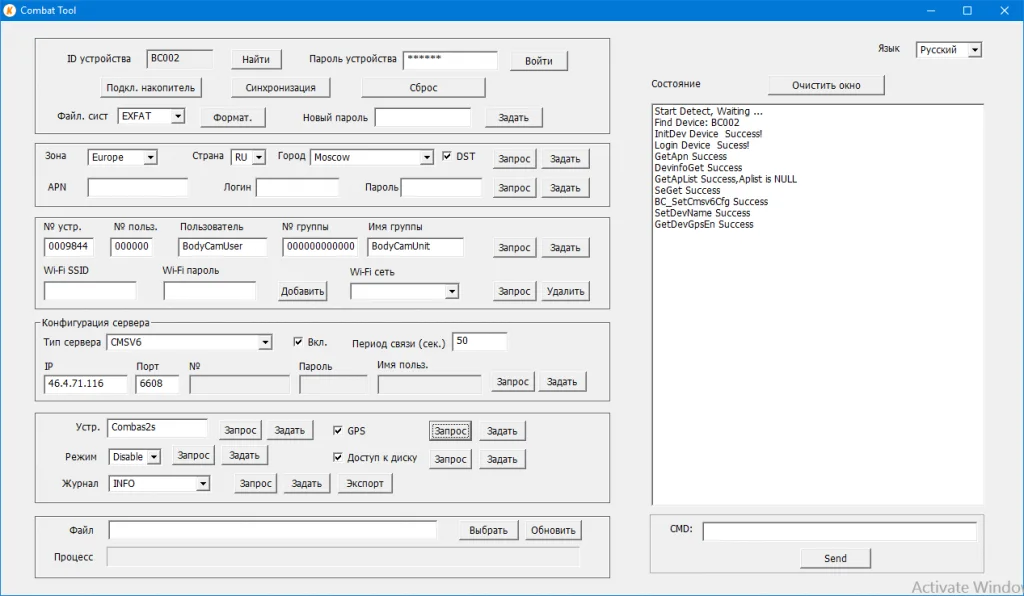Click the Combat Tool app icon in title bar
The width and height of the screenshot is (1024, 596).
(x=10, y=10)
